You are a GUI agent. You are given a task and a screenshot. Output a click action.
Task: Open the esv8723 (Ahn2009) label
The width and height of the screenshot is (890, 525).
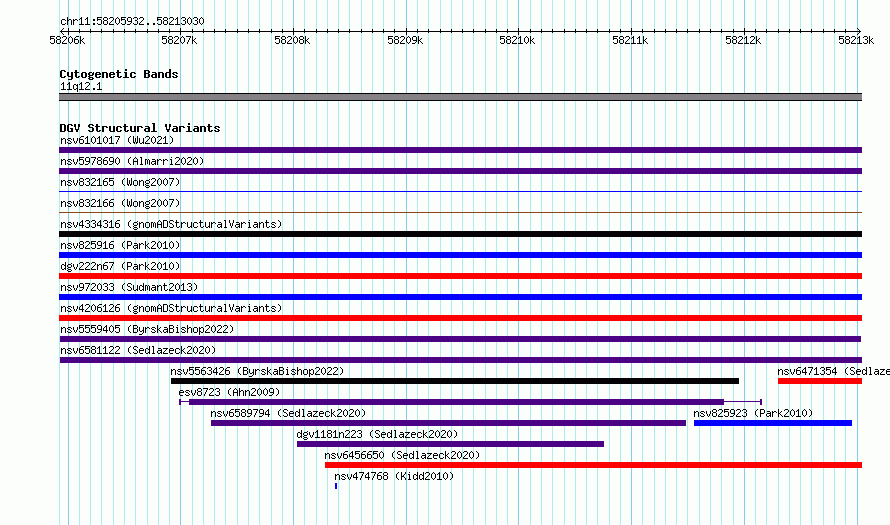(x=229, y=392)
